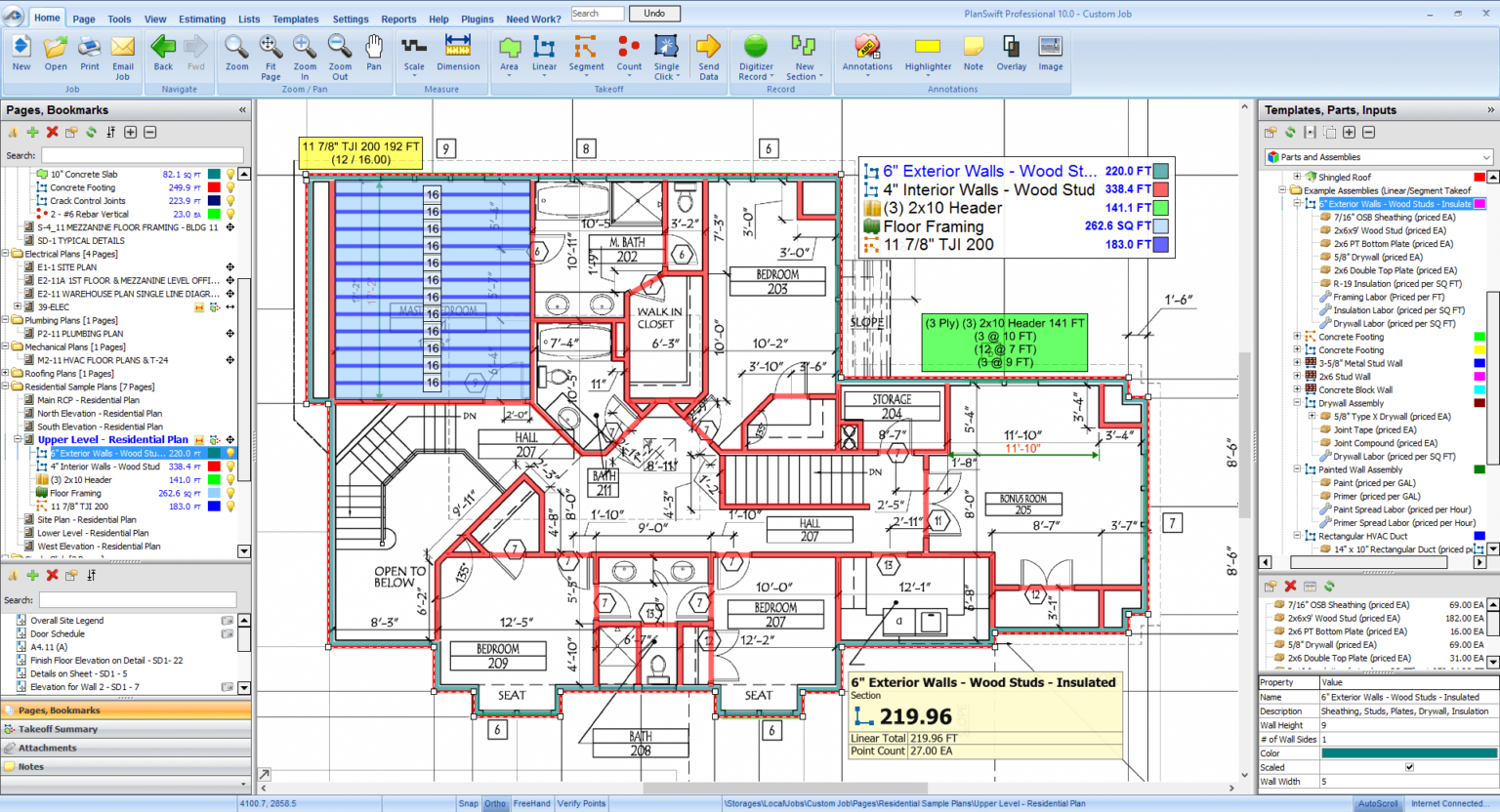
Task: Open the Parts and Assemblies dropdown
Action: 1485,156
